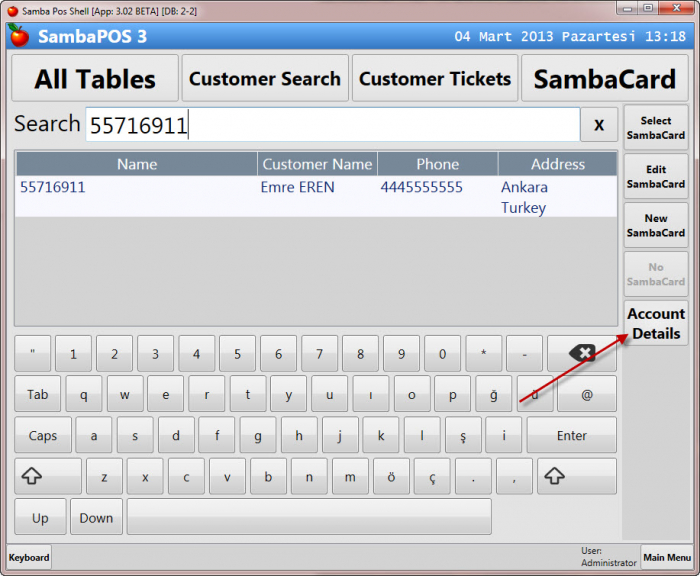The height and width of the screenshot is (576, 700).
Task: Sort results by the Phone column header
Action: pos(437,164)
